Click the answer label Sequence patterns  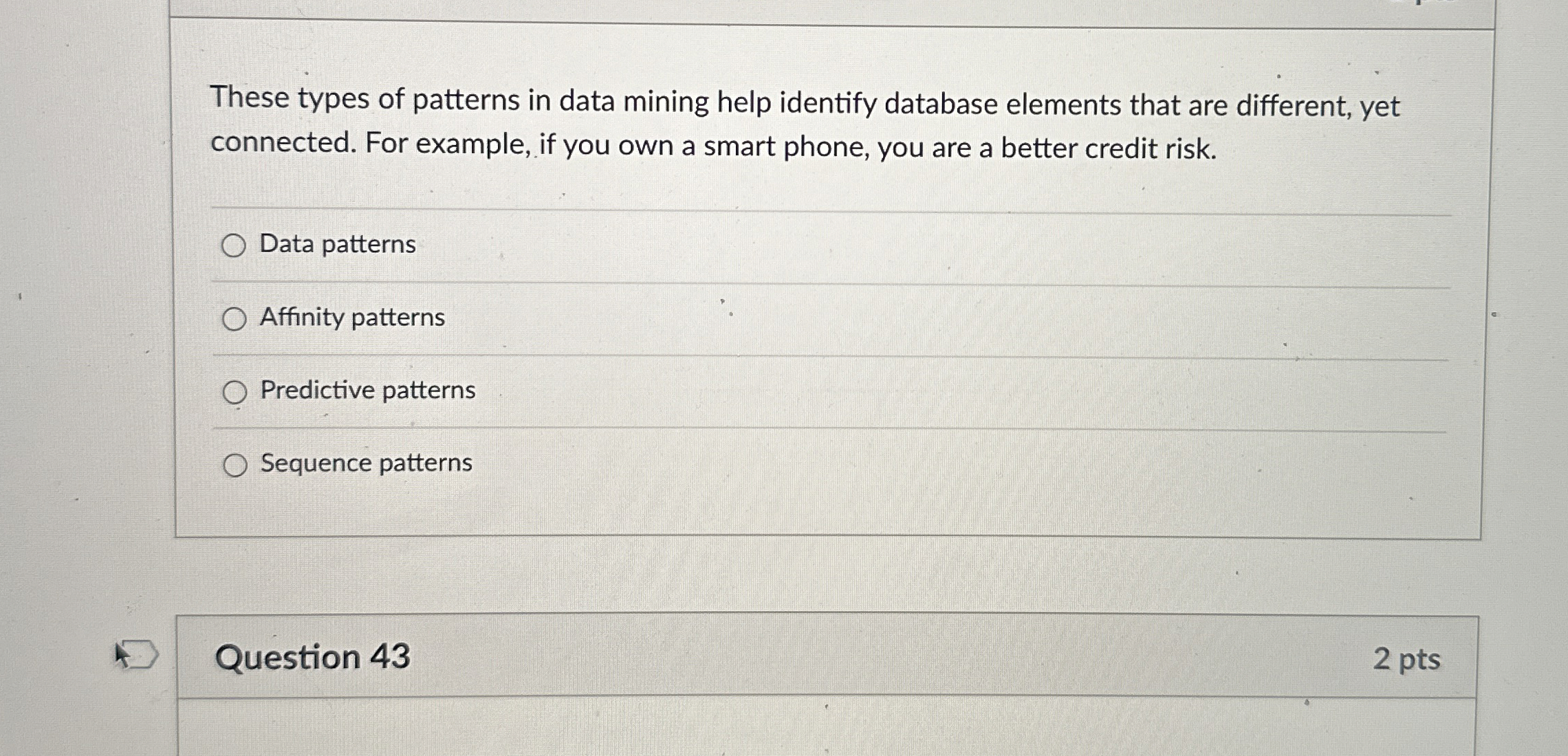click(365, 465)
